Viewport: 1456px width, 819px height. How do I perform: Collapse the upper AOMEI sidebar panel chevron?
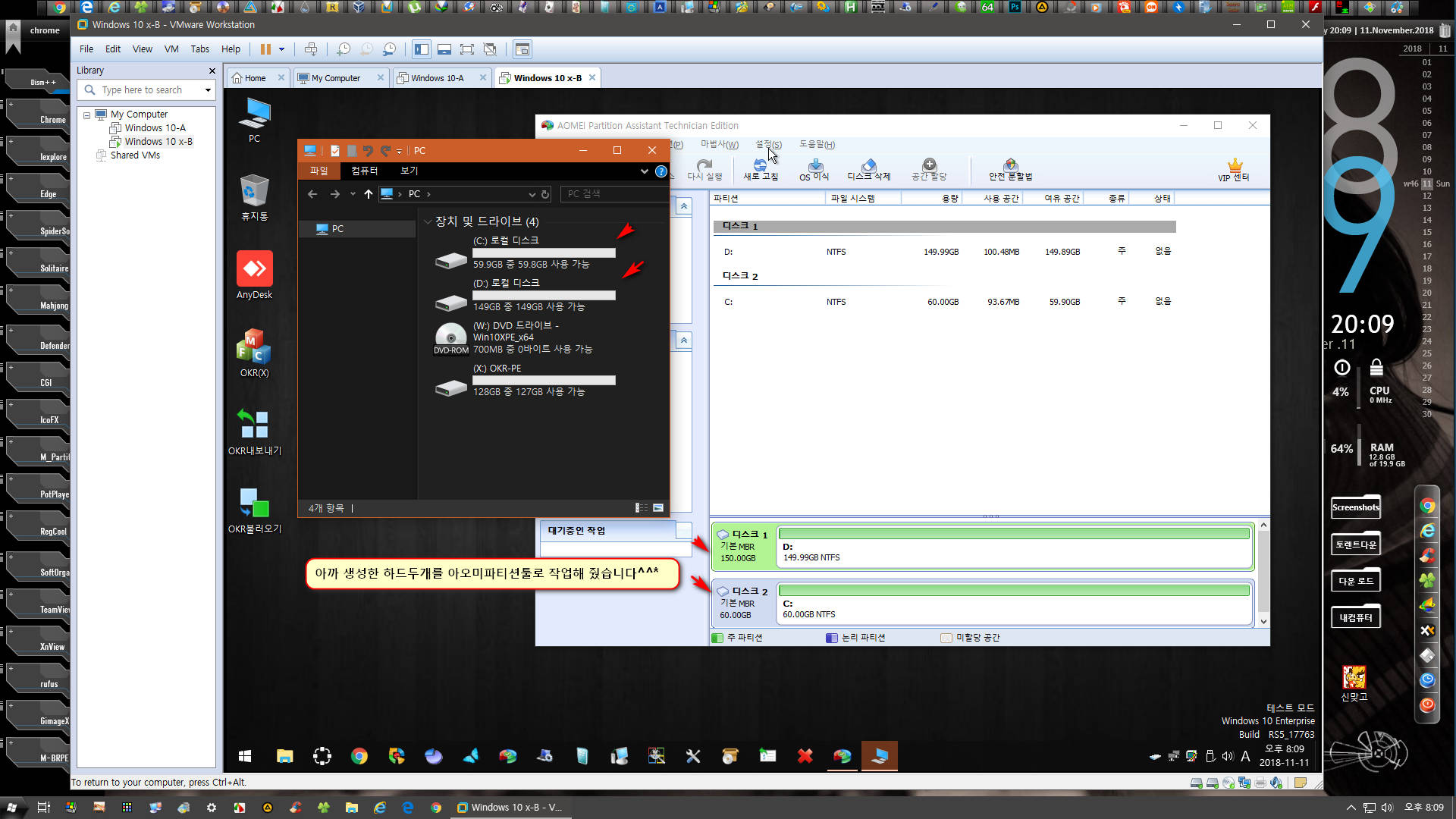pos(684,206)
